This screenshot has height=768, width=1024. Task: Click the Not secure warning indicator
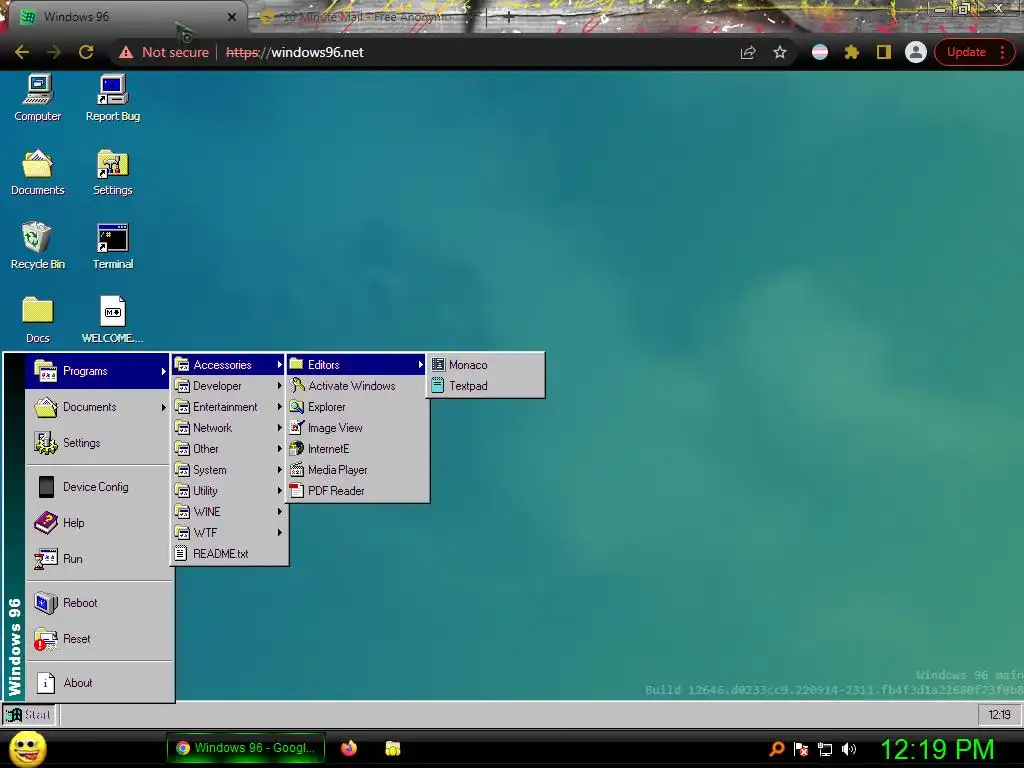point(163,52)
